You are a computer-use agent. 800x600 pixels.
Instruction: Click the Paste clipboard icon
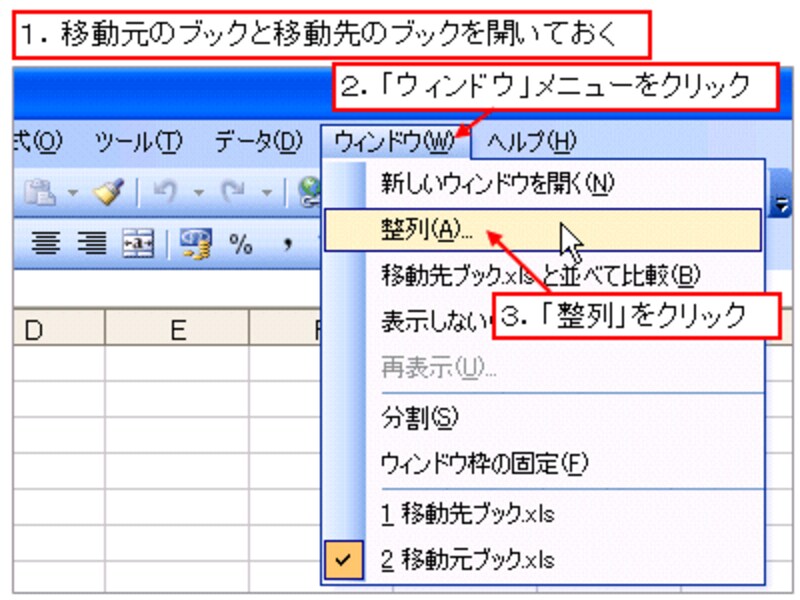tap(40, 193)
